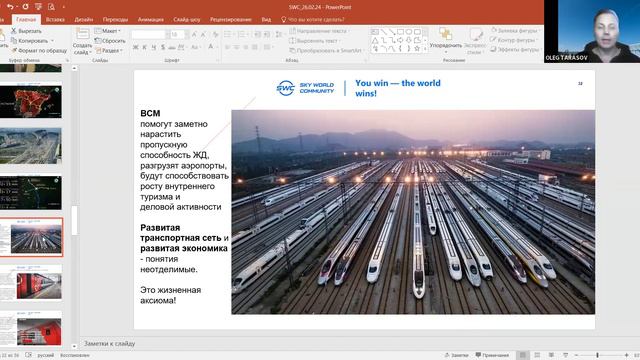Open Section (Раздел) dropdown
This screenshot has height=360, width=640.
coord(109,51)
